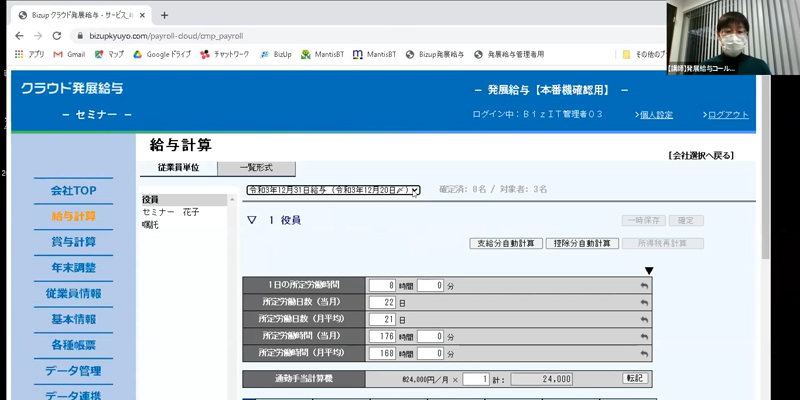Click minutes field of 1日の所定労働時間
Screen dimensions: 800x400
(x=431, y=286)
